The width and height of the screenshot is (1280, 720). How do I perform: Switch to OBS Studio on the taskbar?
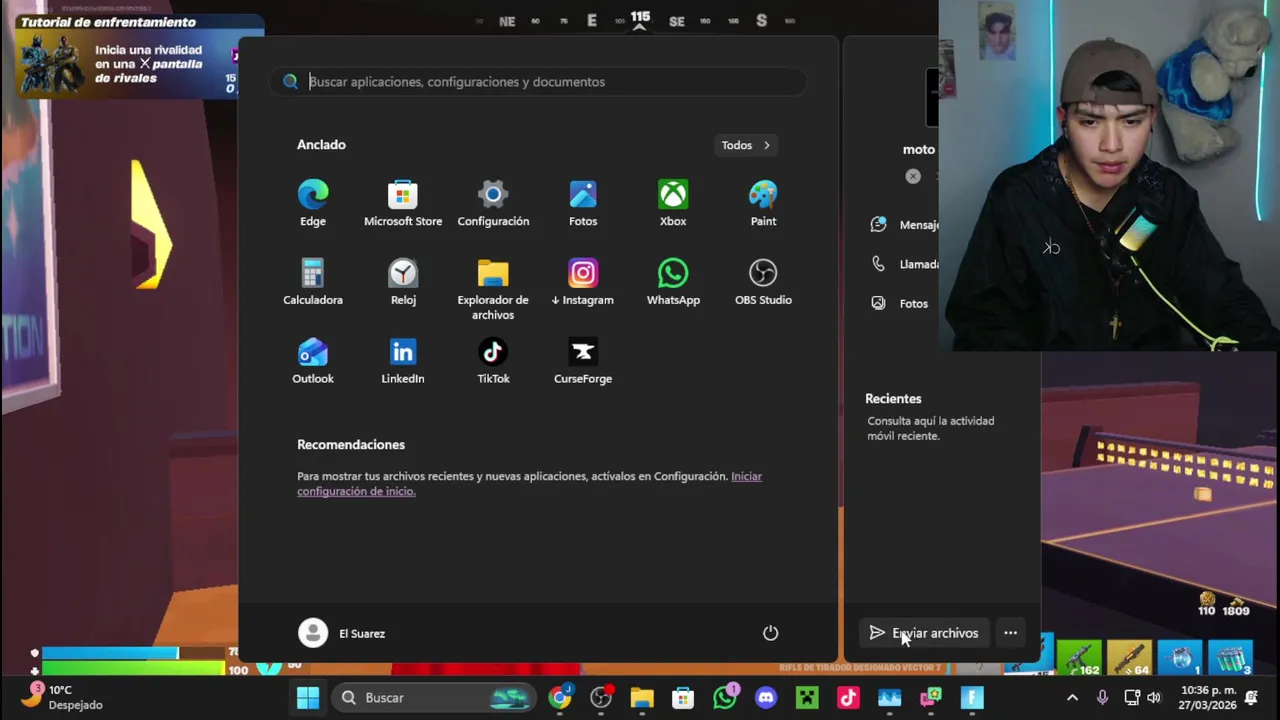(601, 698)
